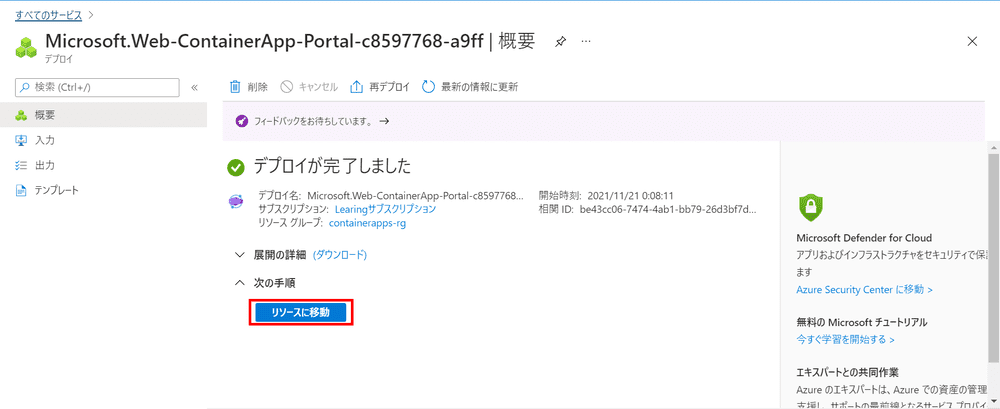Click the リソースに移動 button
The height and width of the screenshot is (409, 1000).
pos(300,313)
